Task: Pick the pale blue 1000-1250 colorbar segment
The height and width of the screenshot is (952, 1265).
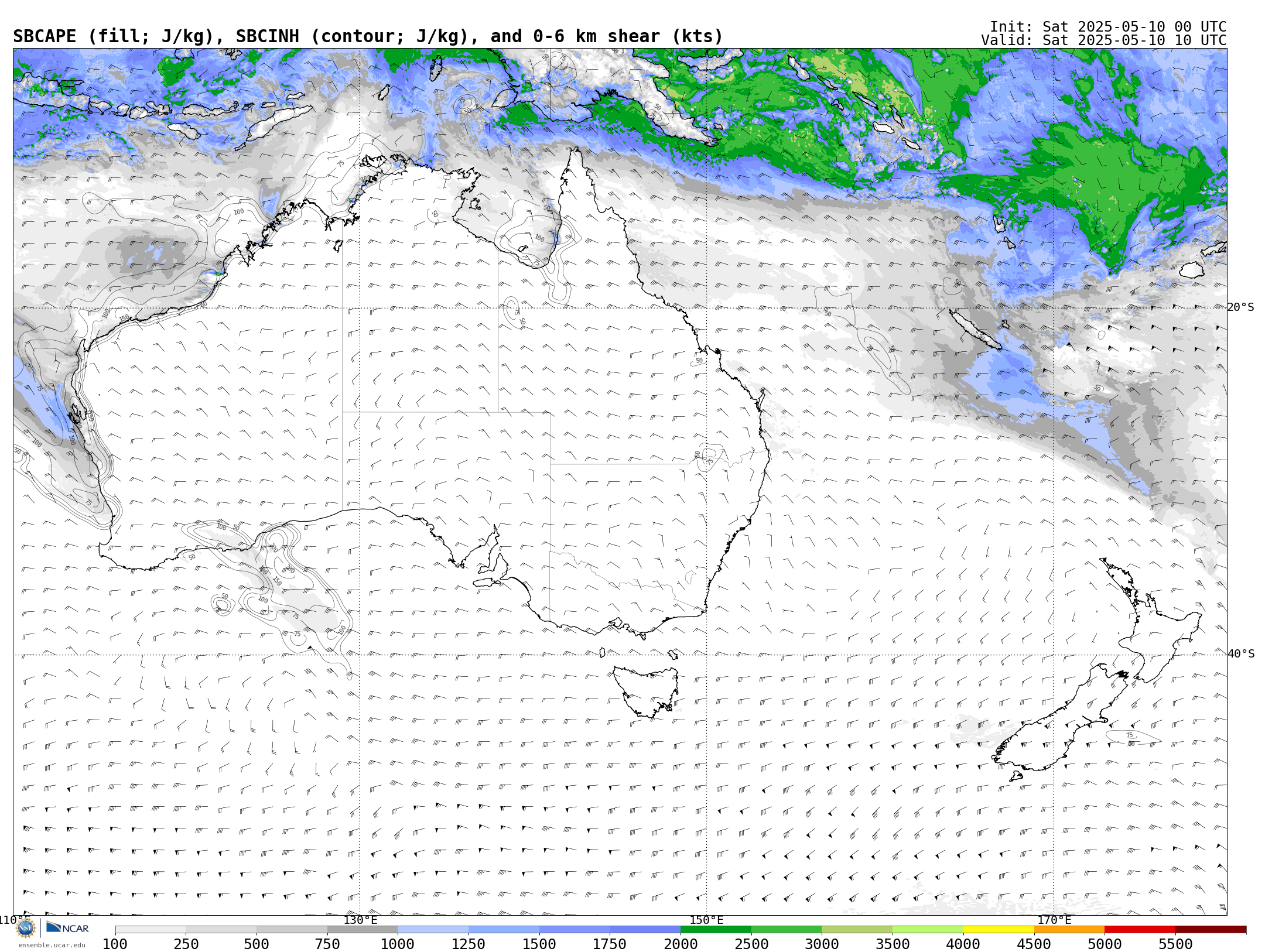Action: [433, 930]
